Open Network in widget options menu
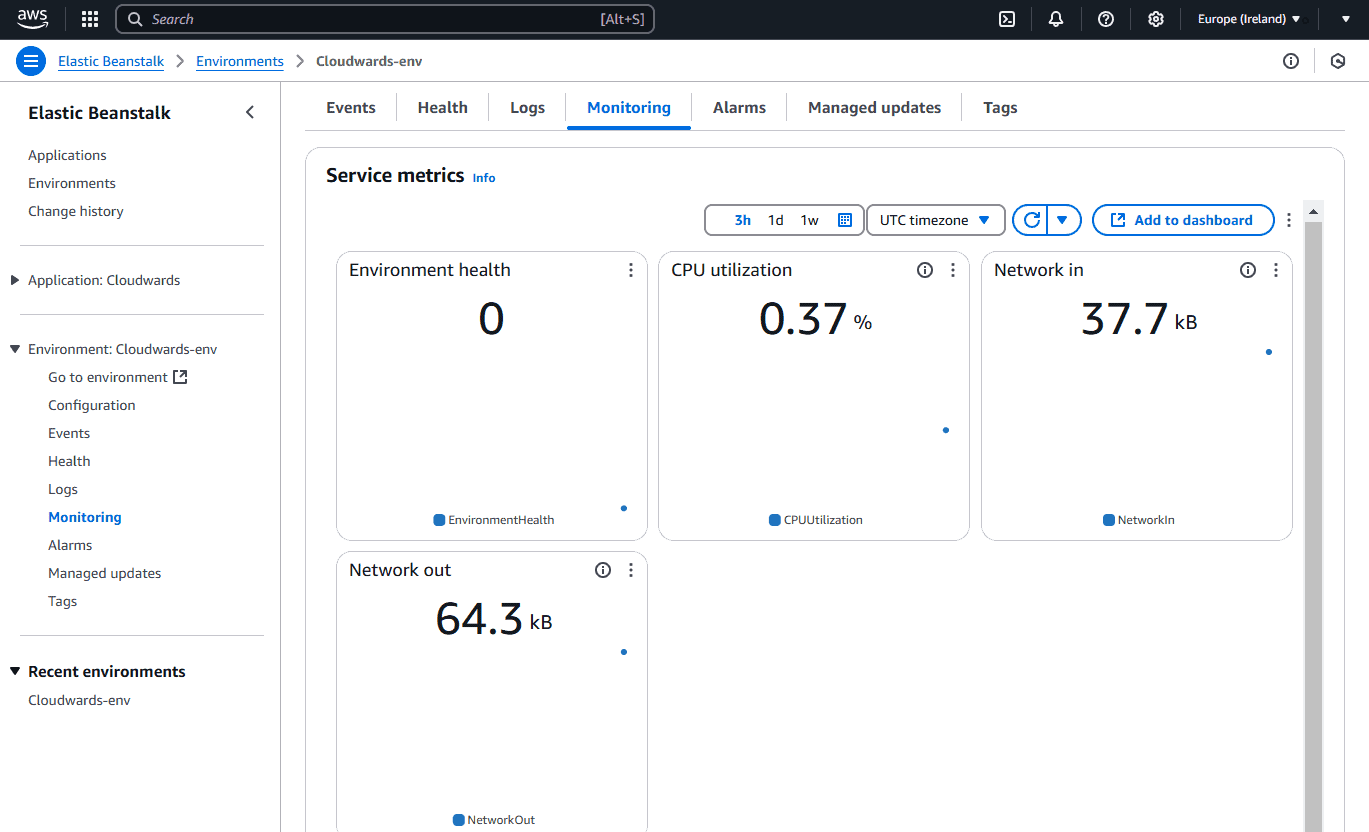Viewport: 1369px width, 832px height. coord(1275,270)
